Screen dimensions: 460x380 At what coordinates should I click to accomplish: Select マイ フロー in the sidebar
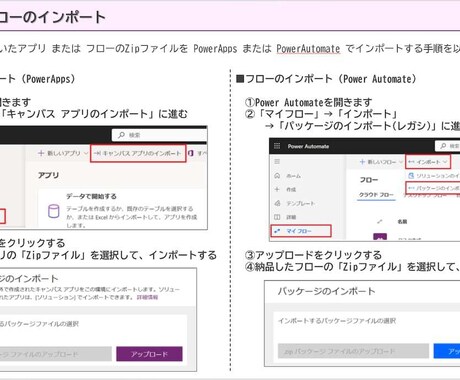[301, 231]
